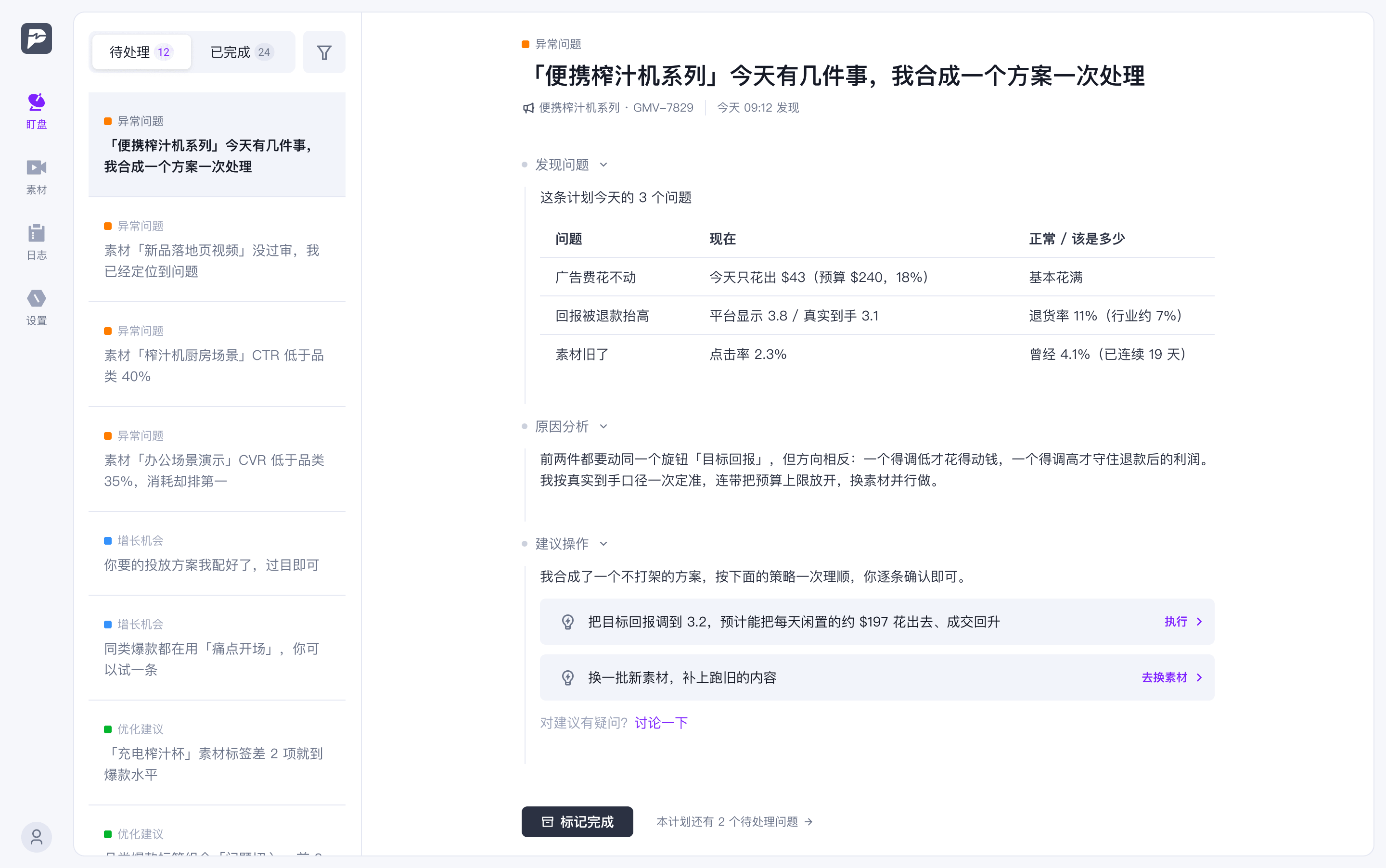The height and width of the screenshot is (868, 1386).
Task: Click the 正常 / 该是多少 column header
Action: click(1077, 239)
